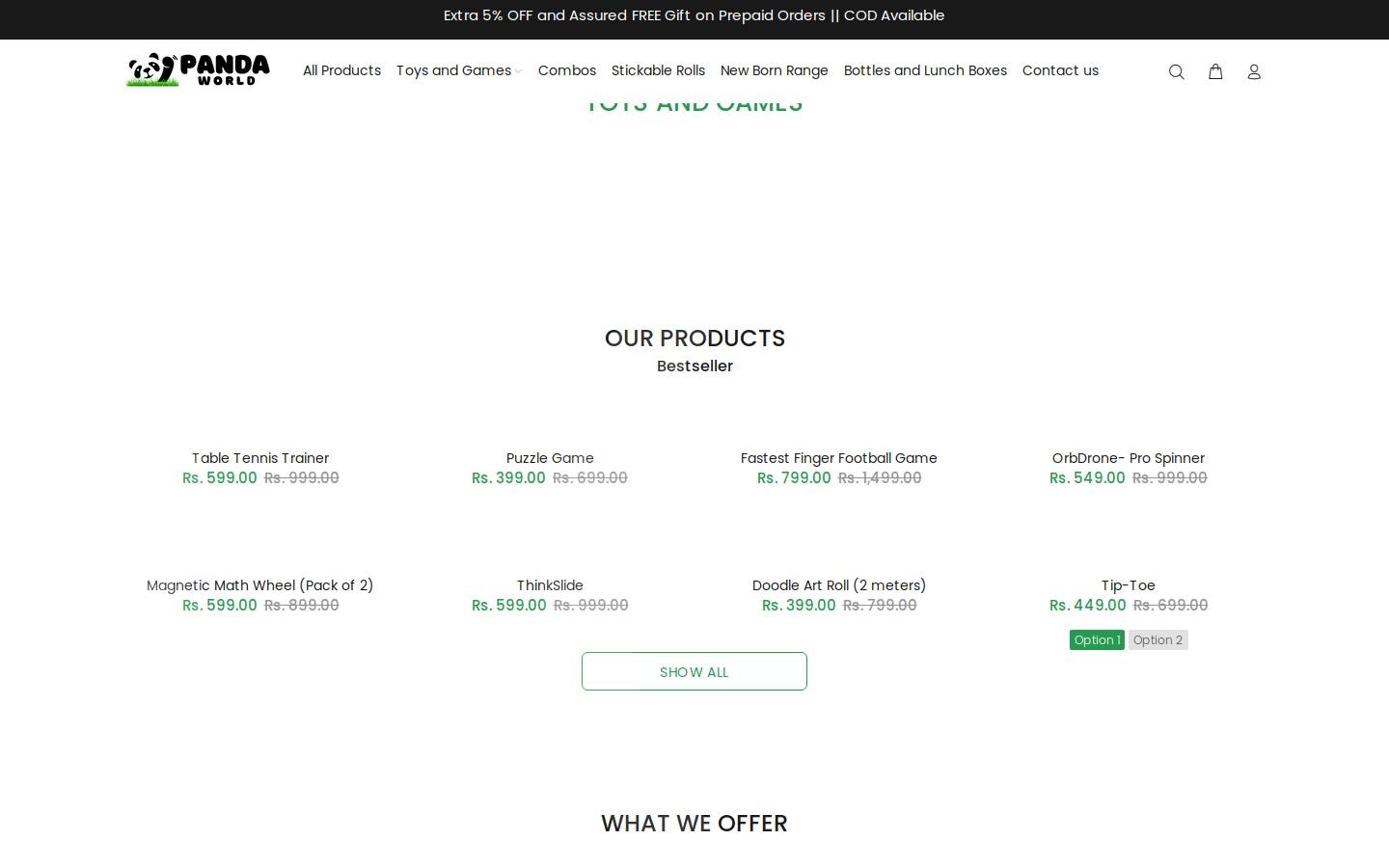The width and height of the screenshot is (1389, 868).
Task: Open New Born Range menu item
Action: [775, 70]
